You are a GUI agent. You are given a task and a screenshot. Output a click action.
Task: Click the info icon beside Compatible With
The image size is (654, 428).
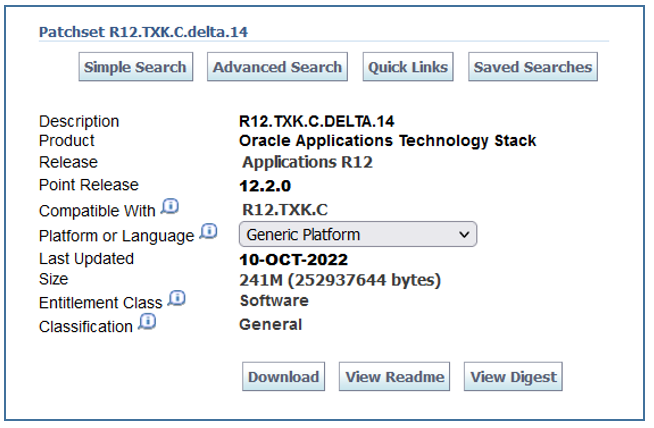[170, 207]
